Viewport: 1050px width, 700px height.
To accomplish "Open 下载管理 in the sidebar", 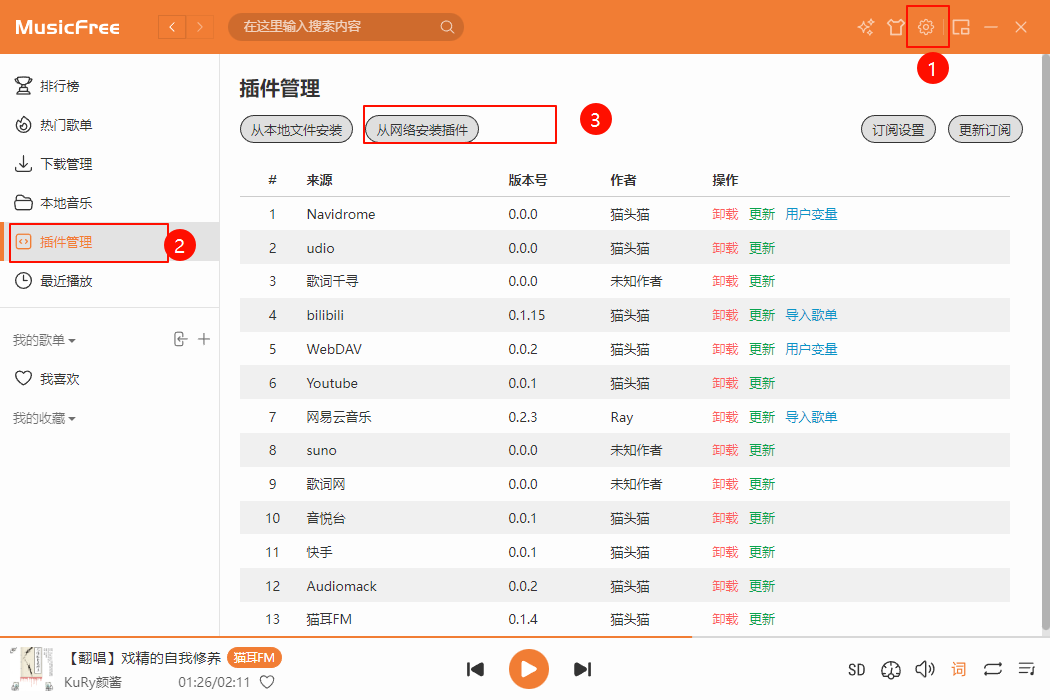I will pos(66,164).
